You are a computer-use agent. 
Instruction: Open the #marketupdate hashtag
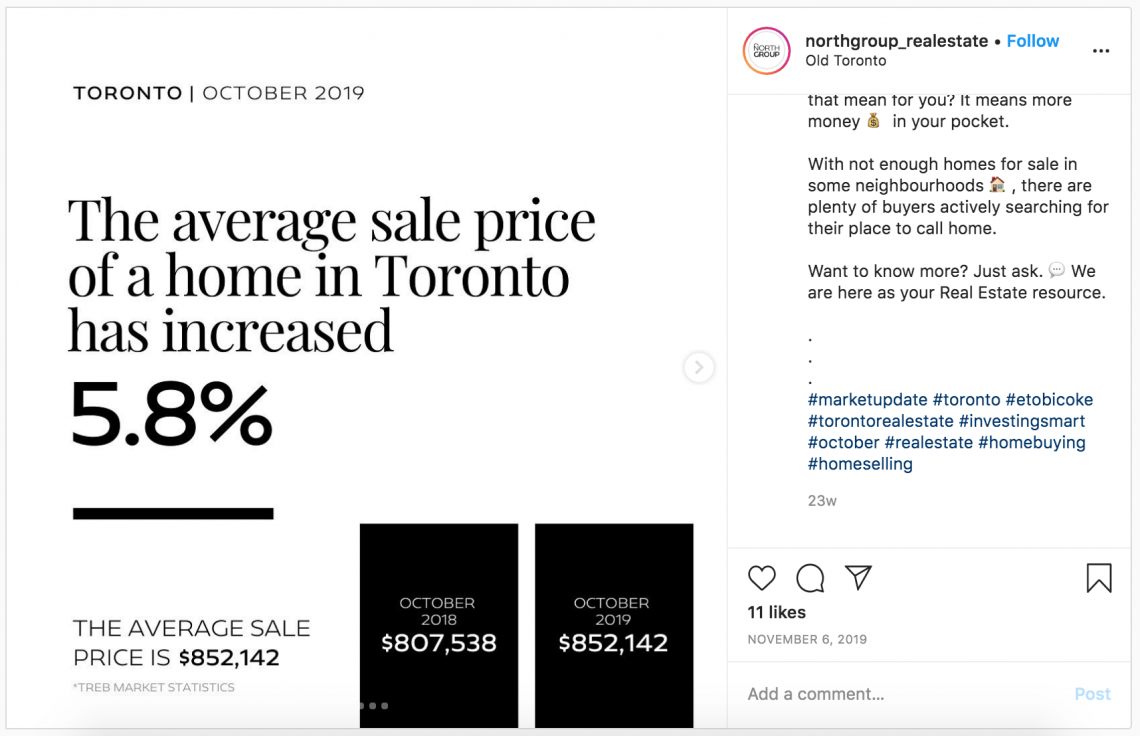[867, 400]
